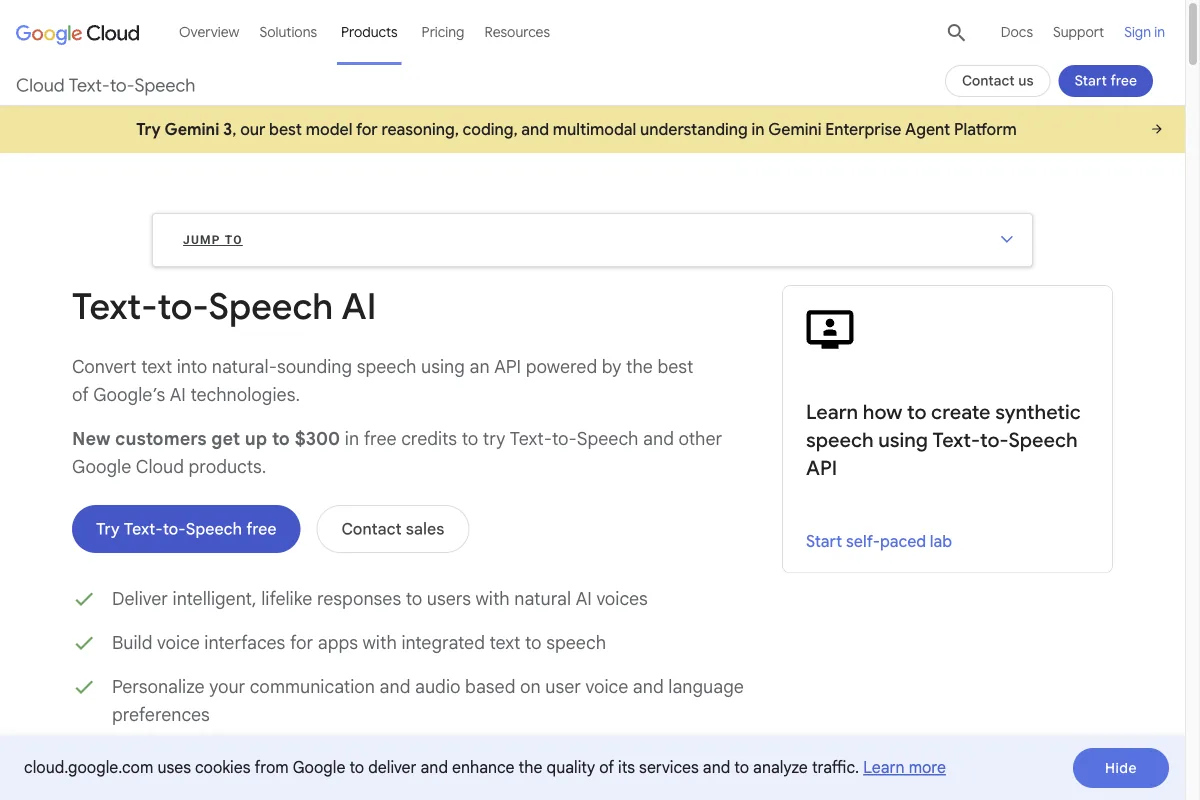Open the Solutions nav menu

pyautogui.click(x=288, y=32)
